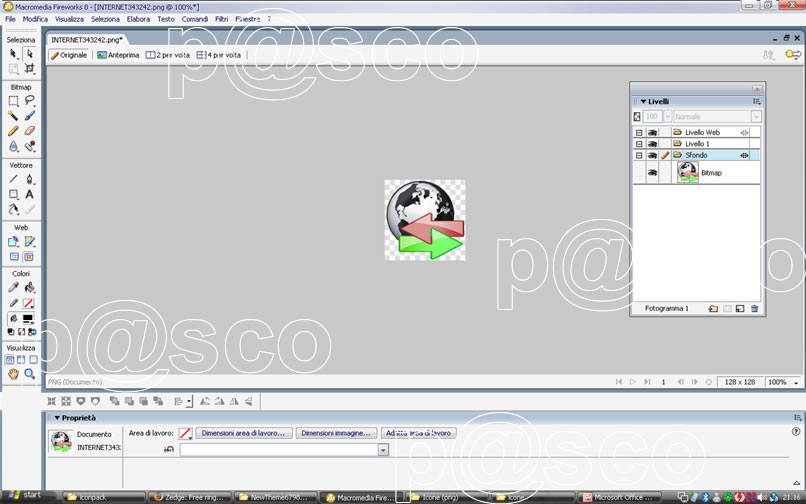The width and height of the screenshot is (806, 504).
Task: Choose the Marquee selection tool
Action: [13, 101]
